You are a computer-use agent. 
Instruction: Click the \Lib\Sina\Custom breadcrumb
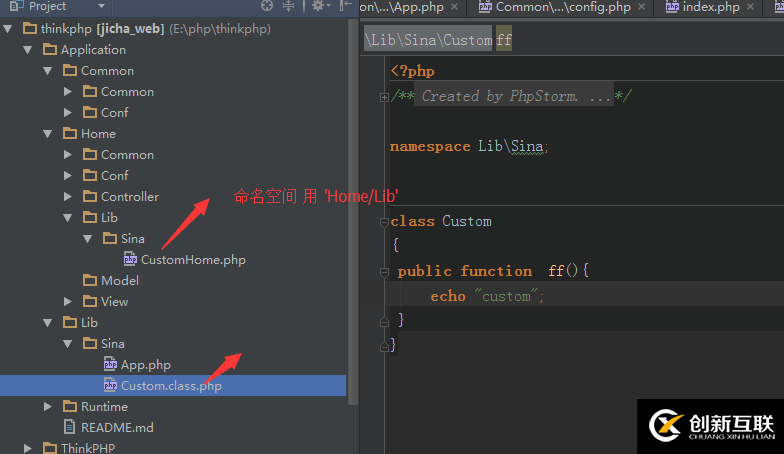click(x=428, y=40)
